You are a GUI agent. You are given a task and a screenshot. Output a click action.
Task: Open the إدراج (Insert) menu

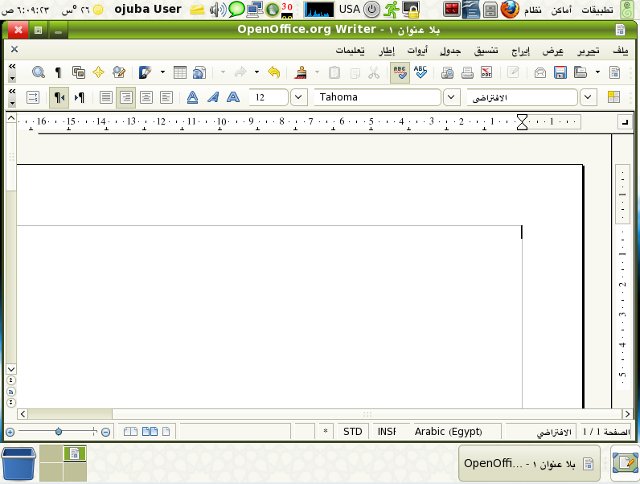(520, 50)
